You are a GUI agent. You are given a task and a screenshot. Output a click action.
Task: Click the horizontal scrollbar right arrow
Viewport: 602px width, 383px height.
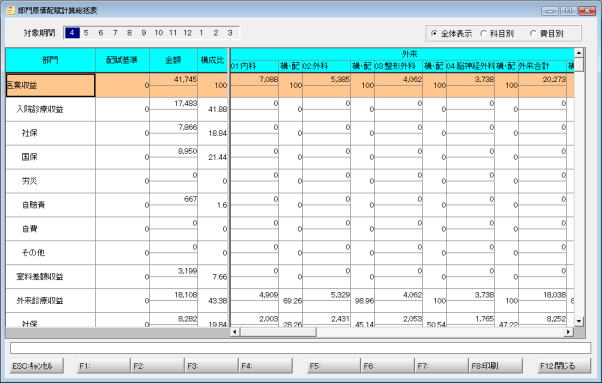(x=569, y=332)
